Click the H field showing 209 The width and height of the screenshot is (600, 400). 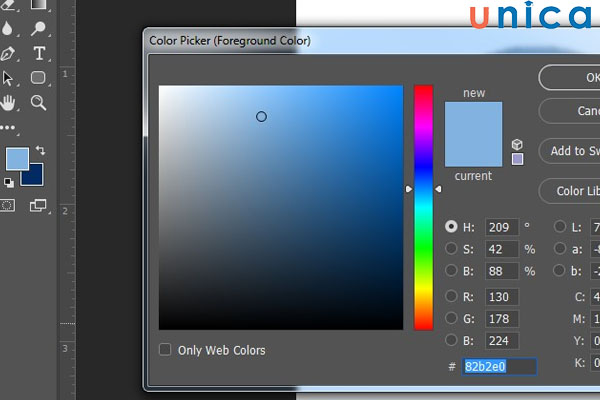(x=502, y=227)
